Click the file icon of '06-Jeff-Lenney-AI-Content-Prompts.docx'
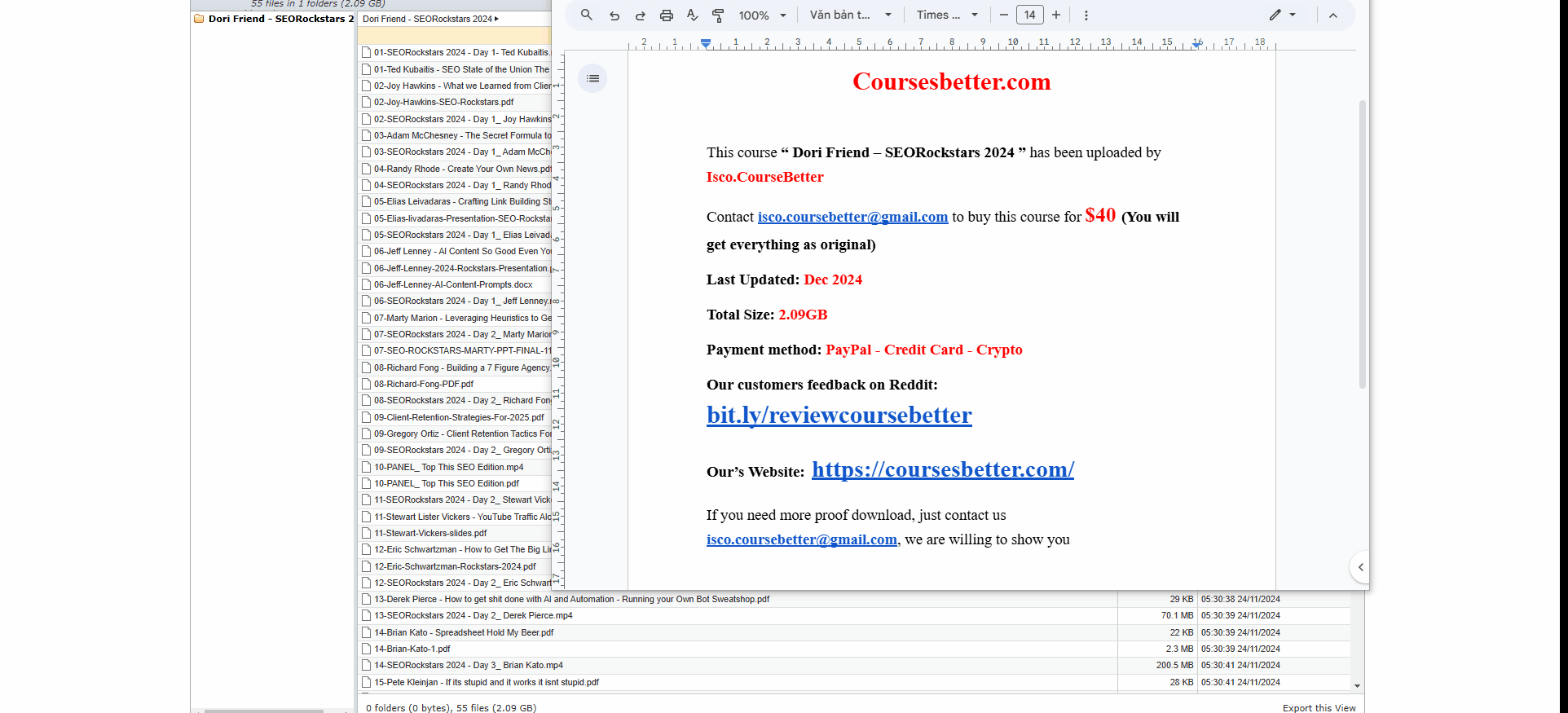This screenshot has height=713, width=1568. click(x=367, y=284)
